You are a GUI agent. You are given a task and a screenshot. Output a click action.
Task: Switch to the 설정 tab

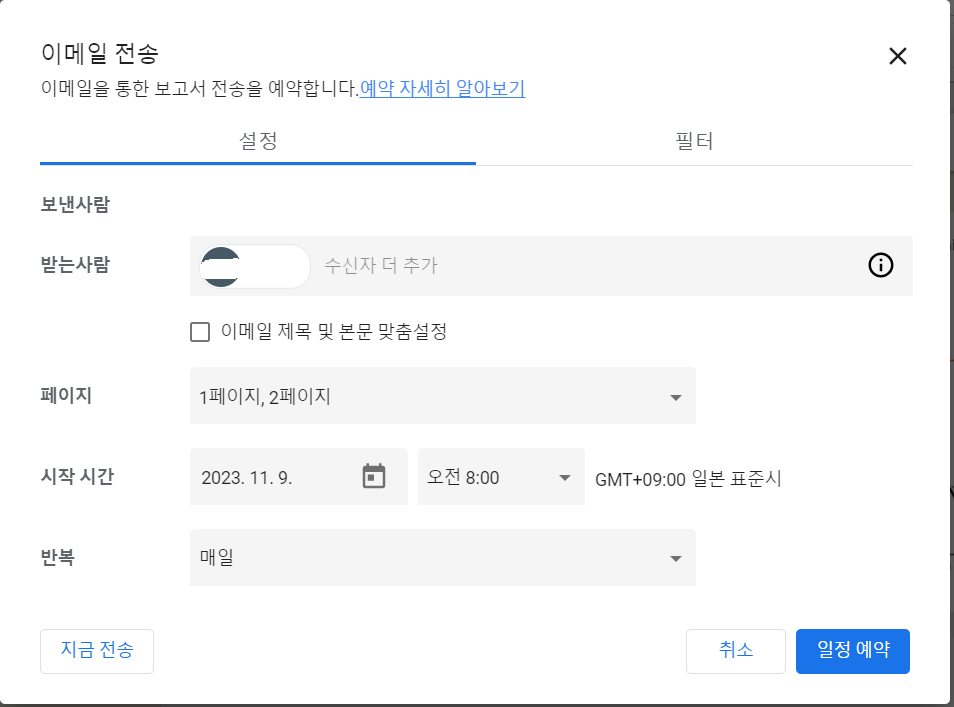coord(258,142)
